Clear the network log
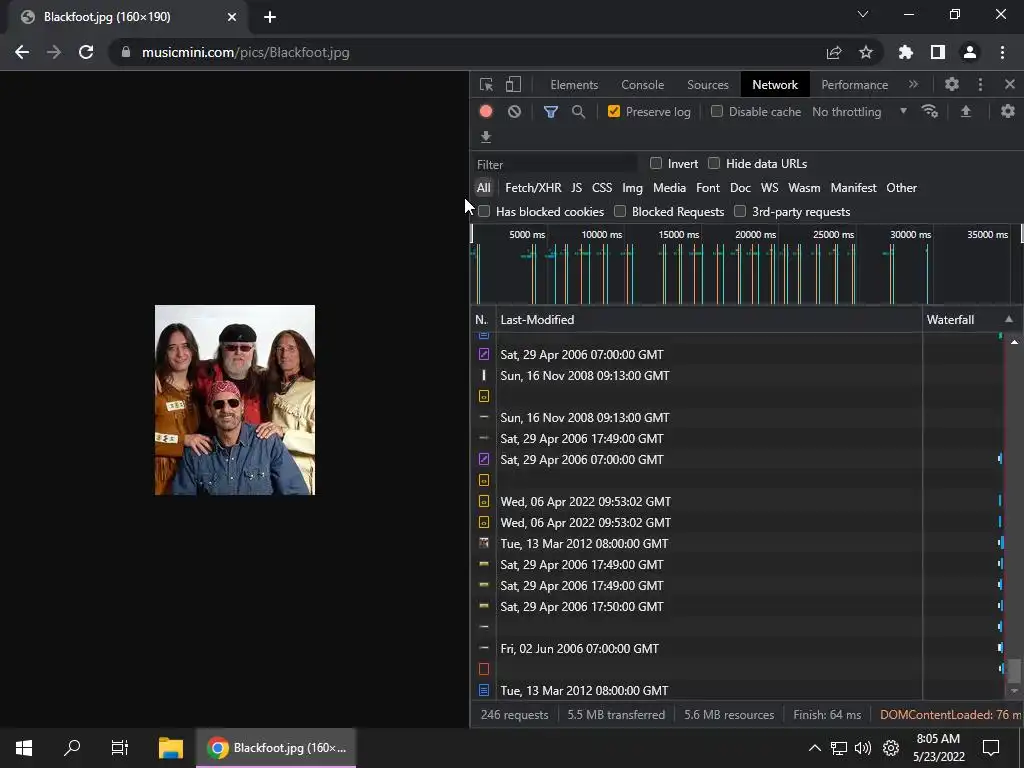 [x=514, y=112]
